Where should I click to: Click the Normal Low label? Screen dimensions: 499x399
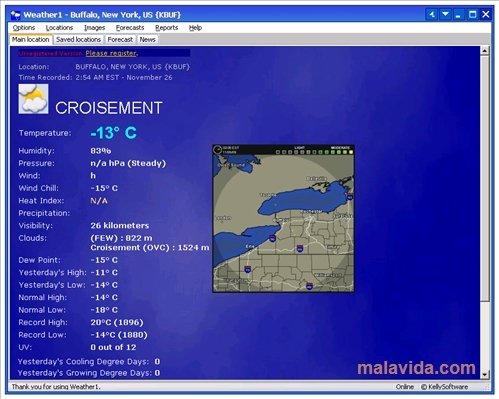click(x=42, y=310)
